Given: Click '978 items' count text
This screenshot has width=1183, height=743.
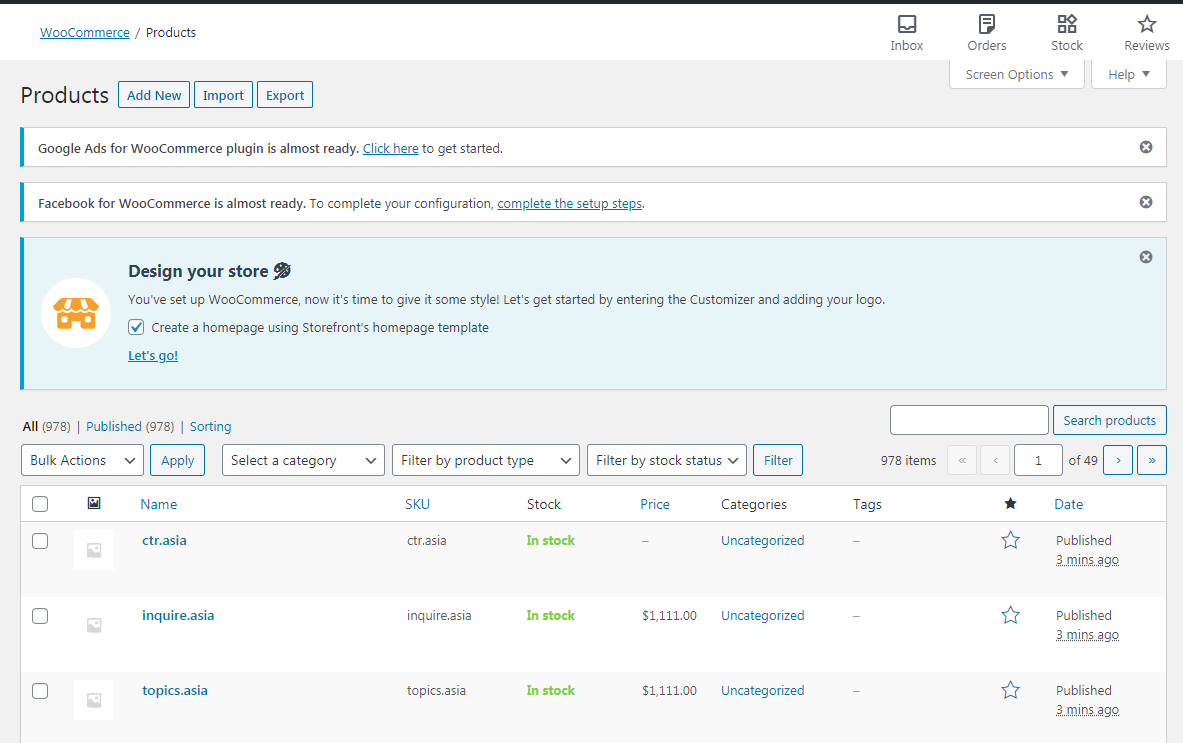Looking at the screenshot, I should coord(908,460).
